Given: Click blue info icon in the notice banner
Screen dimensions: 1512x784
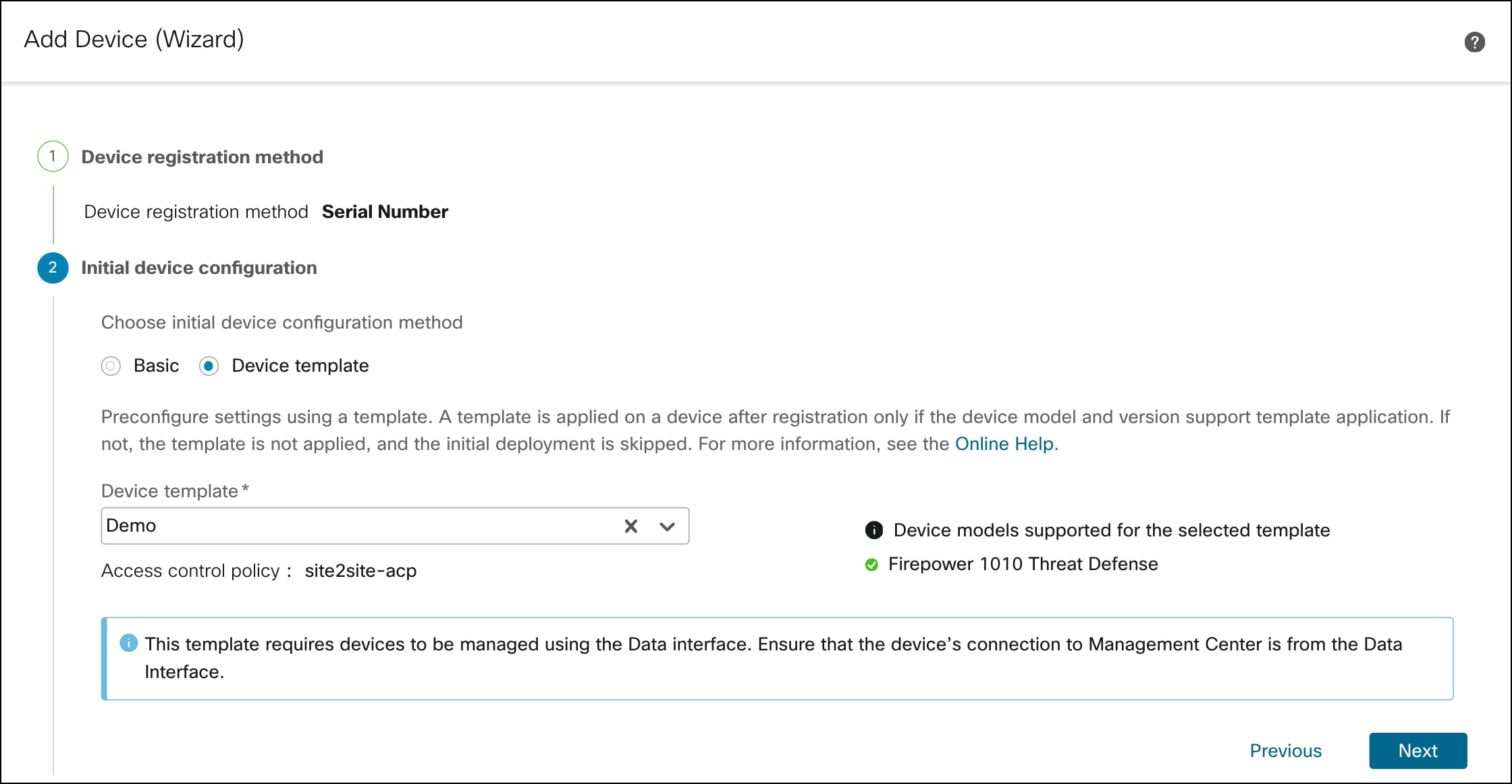Looking at the screenshot, I should (128, 643).
